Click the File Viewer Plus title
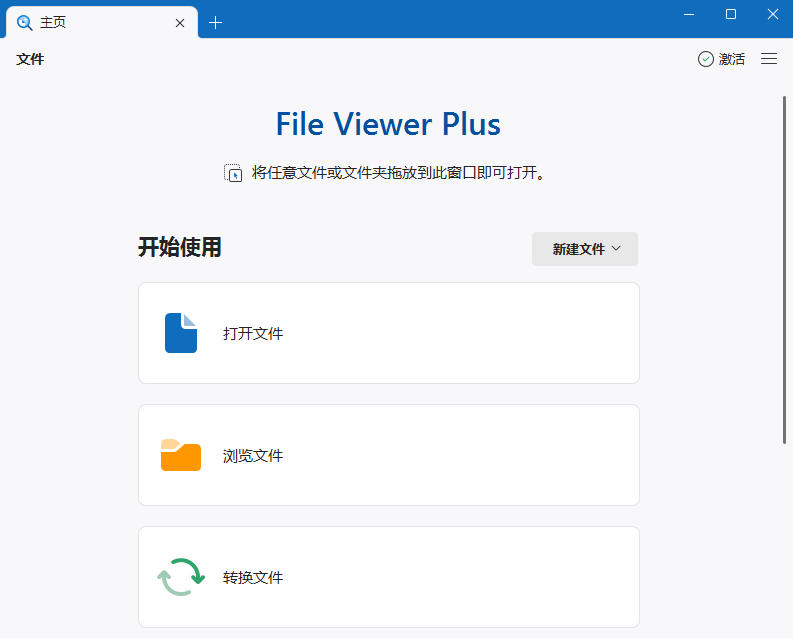Viewport: 793px width, 638px height. 388,124
